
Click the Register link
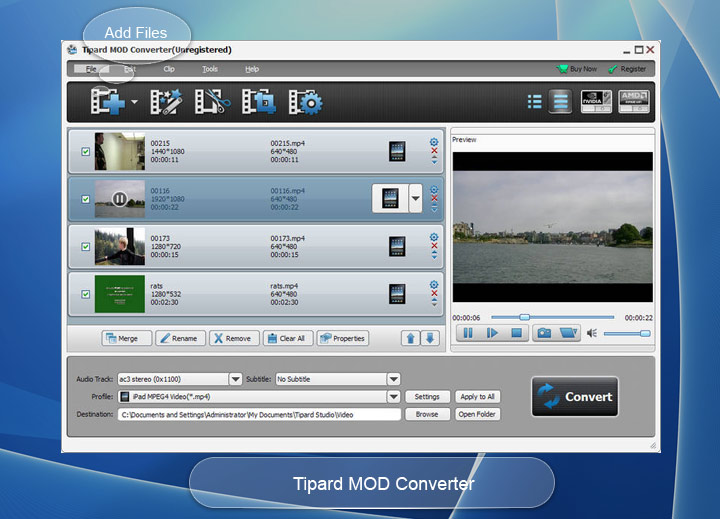tap(627, 69)
